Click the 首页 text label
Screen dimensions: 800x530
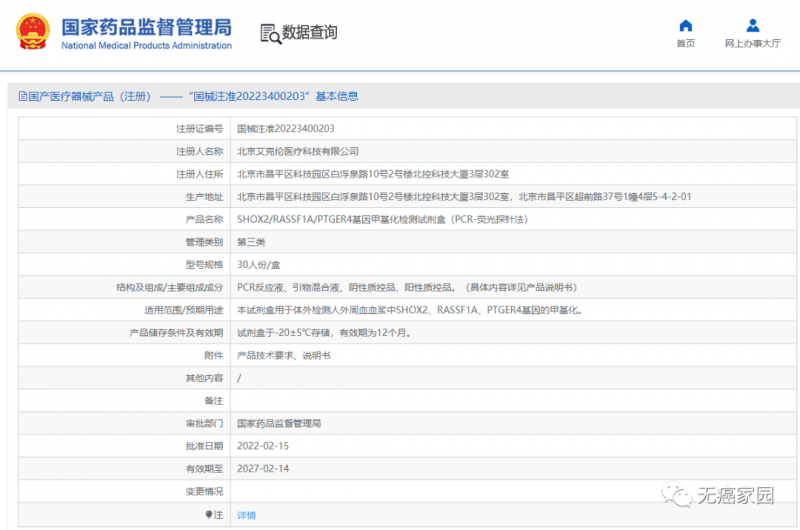[x=686, y=43]
